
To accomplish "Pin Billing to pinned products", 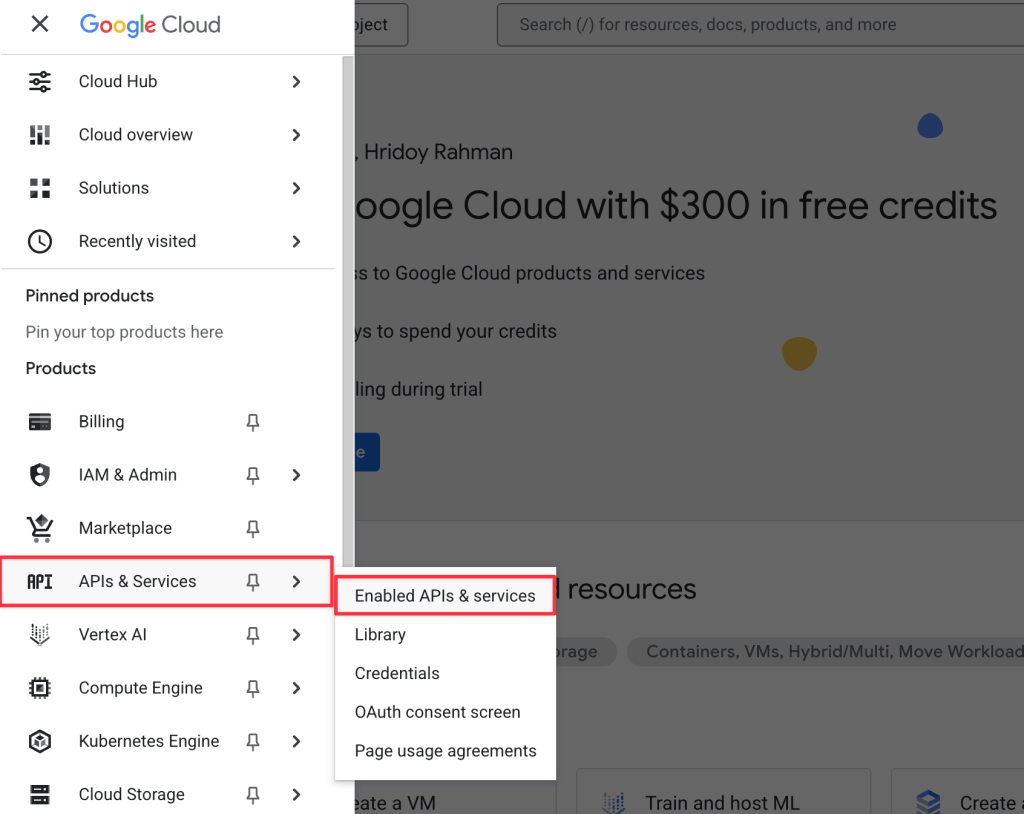I will [253, 422].
